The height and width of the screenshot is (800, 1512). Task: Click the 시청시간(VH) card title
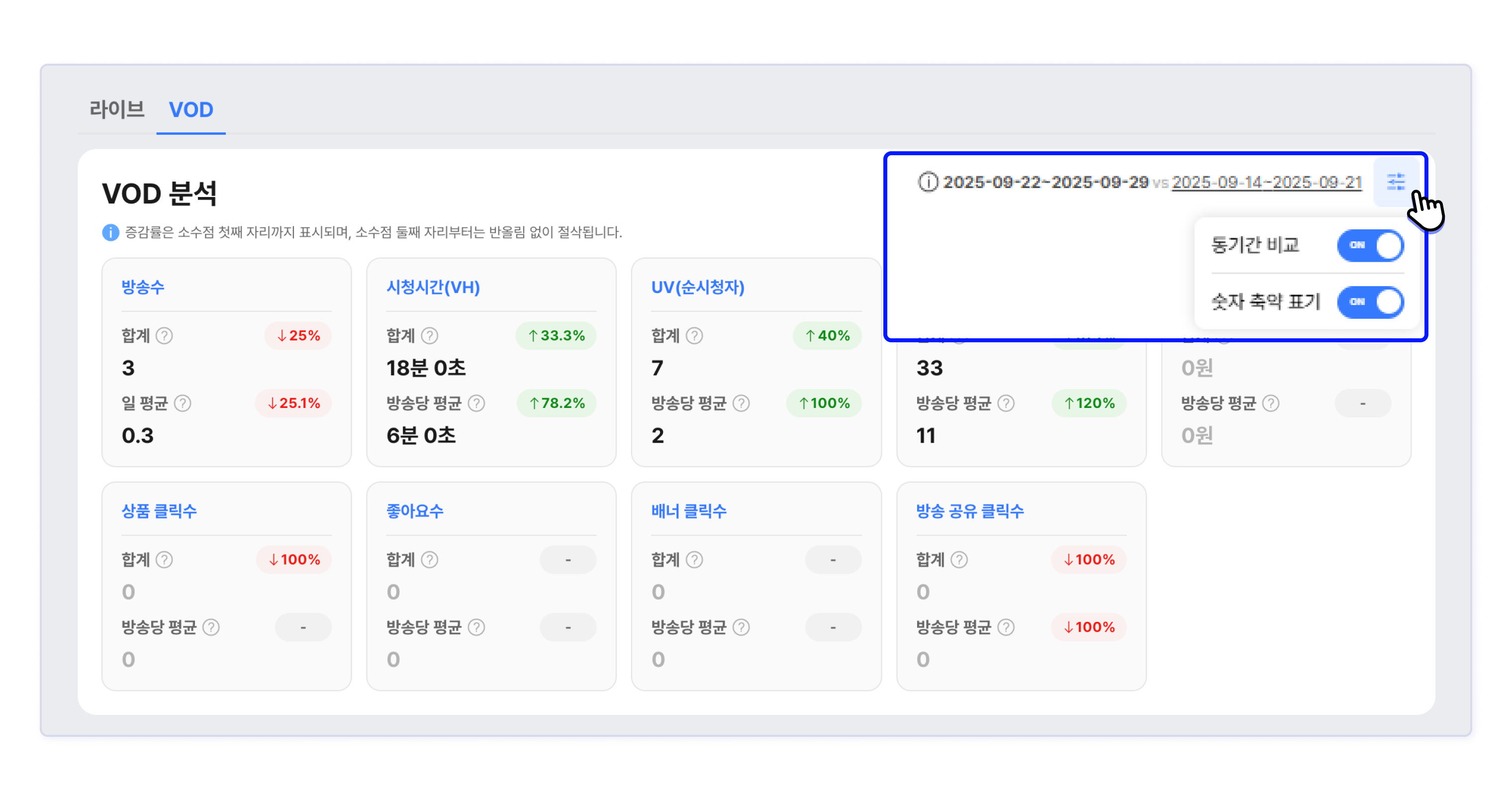(433, 287)
